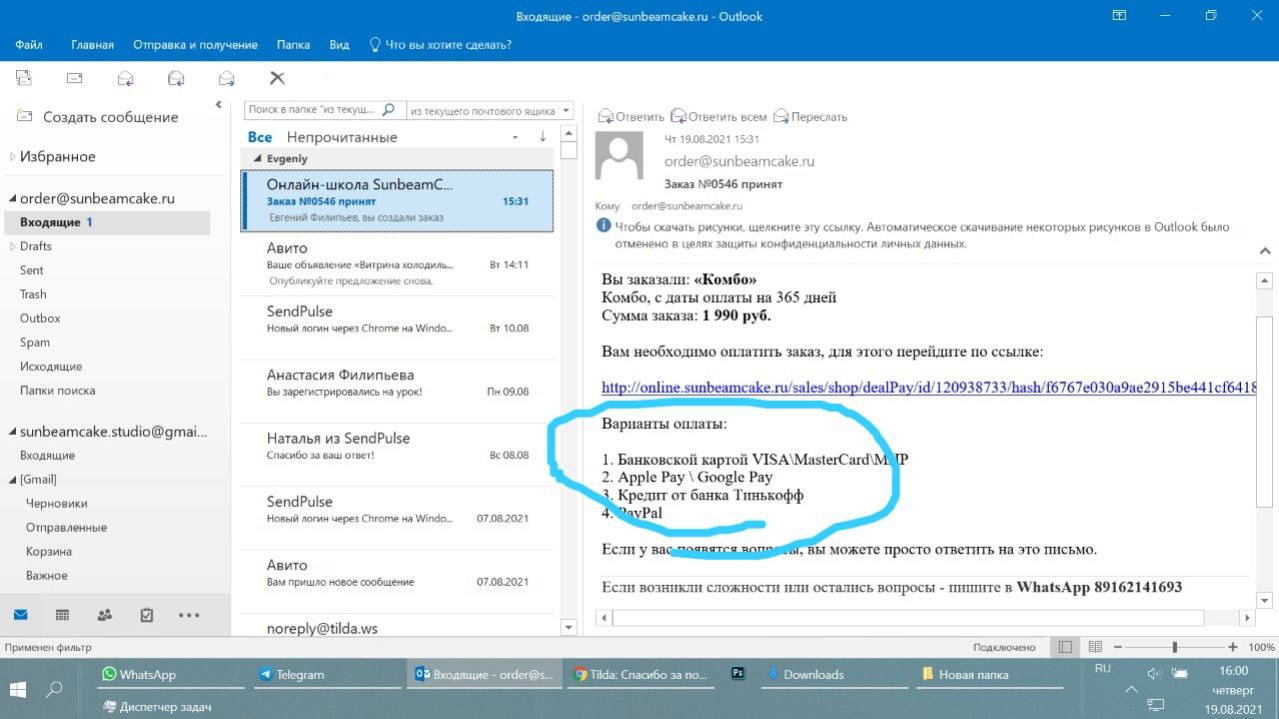The width and height of the screenshot is (1279, 719).
Task: Expand the Drafts folder arrow
Action: click(x=12, y=246)
